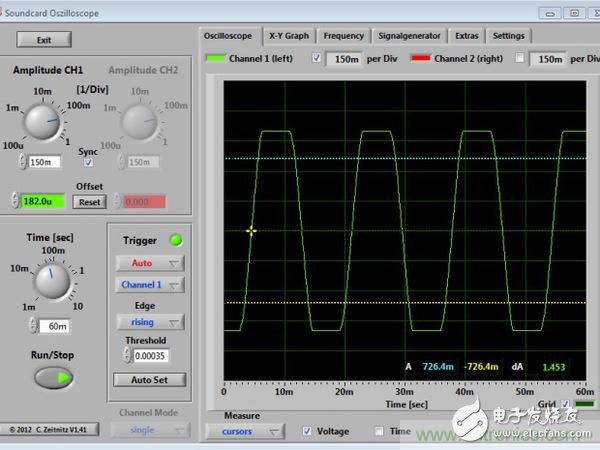Open the Measure cursors dropdown
Viewport: 600px width, 450px height.
(x=243, y=431)
